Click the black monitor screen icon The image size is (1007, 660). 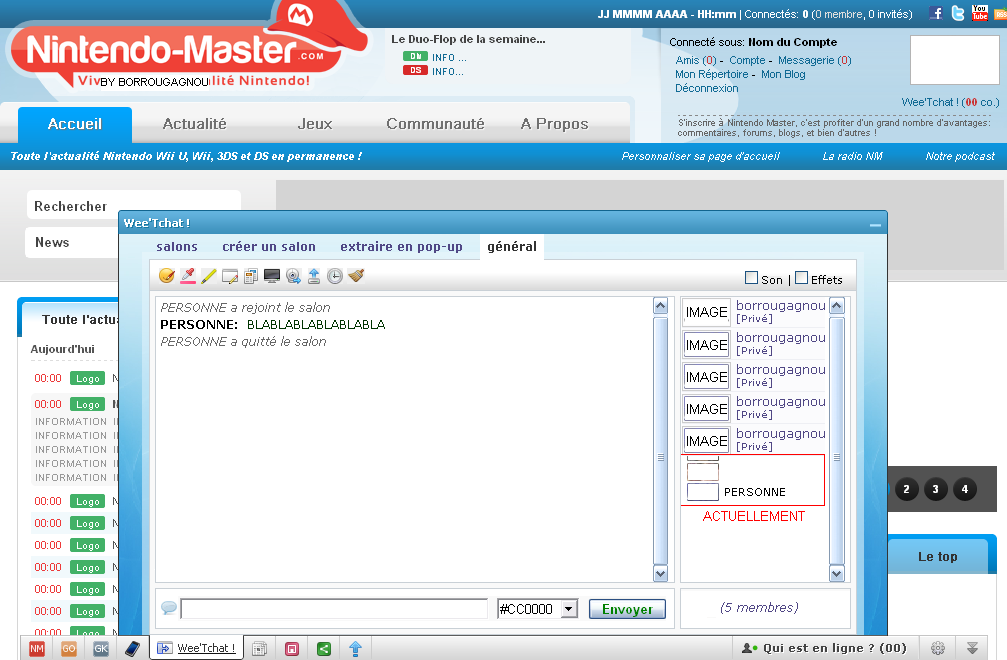pos(272,276)
